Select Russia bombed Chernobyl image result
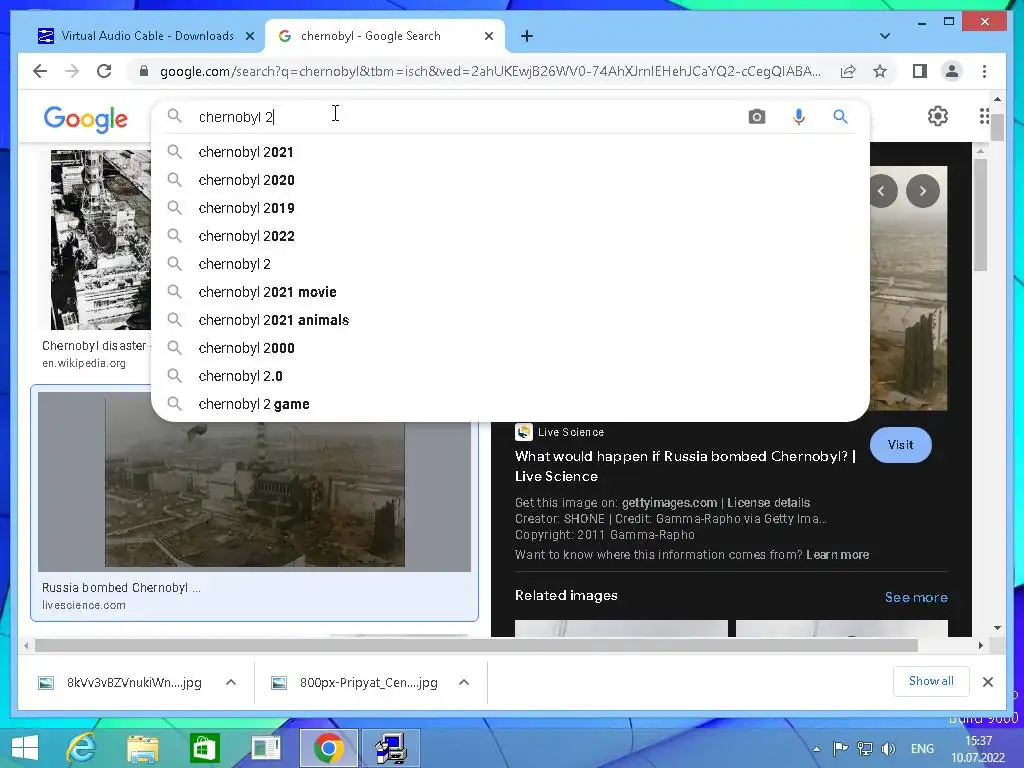The height and width of the screenshot is (768, 1024). pos(254,502)
